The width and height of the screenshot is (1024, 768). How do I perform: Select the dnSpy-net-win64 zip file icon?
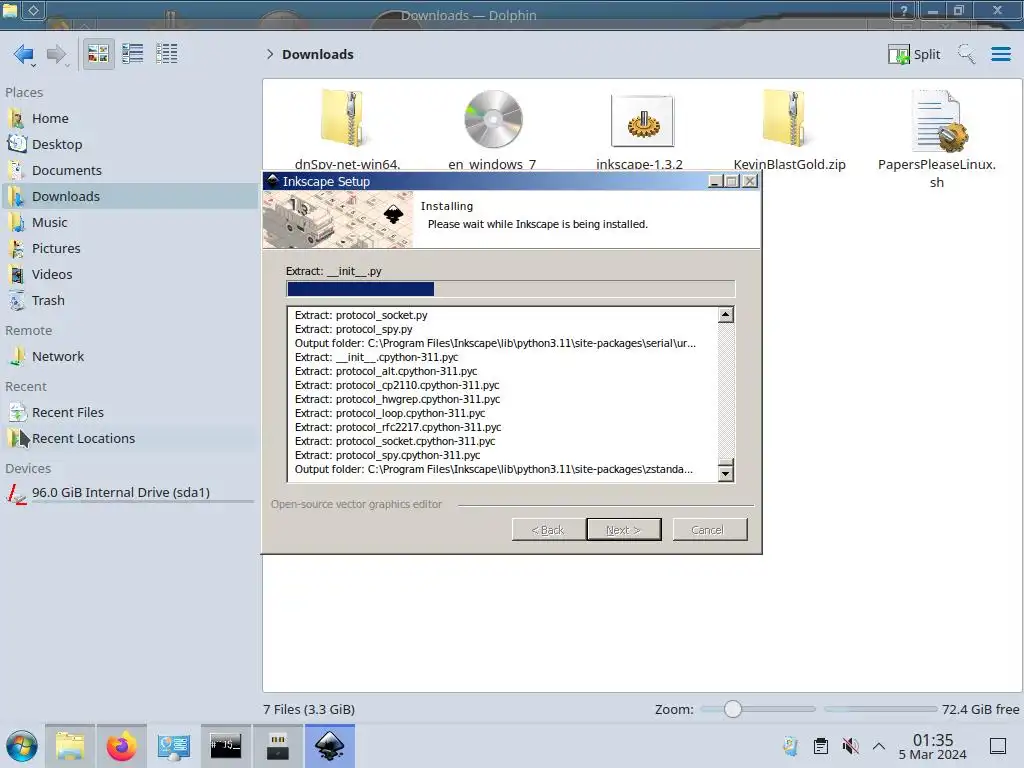point(344,119)
